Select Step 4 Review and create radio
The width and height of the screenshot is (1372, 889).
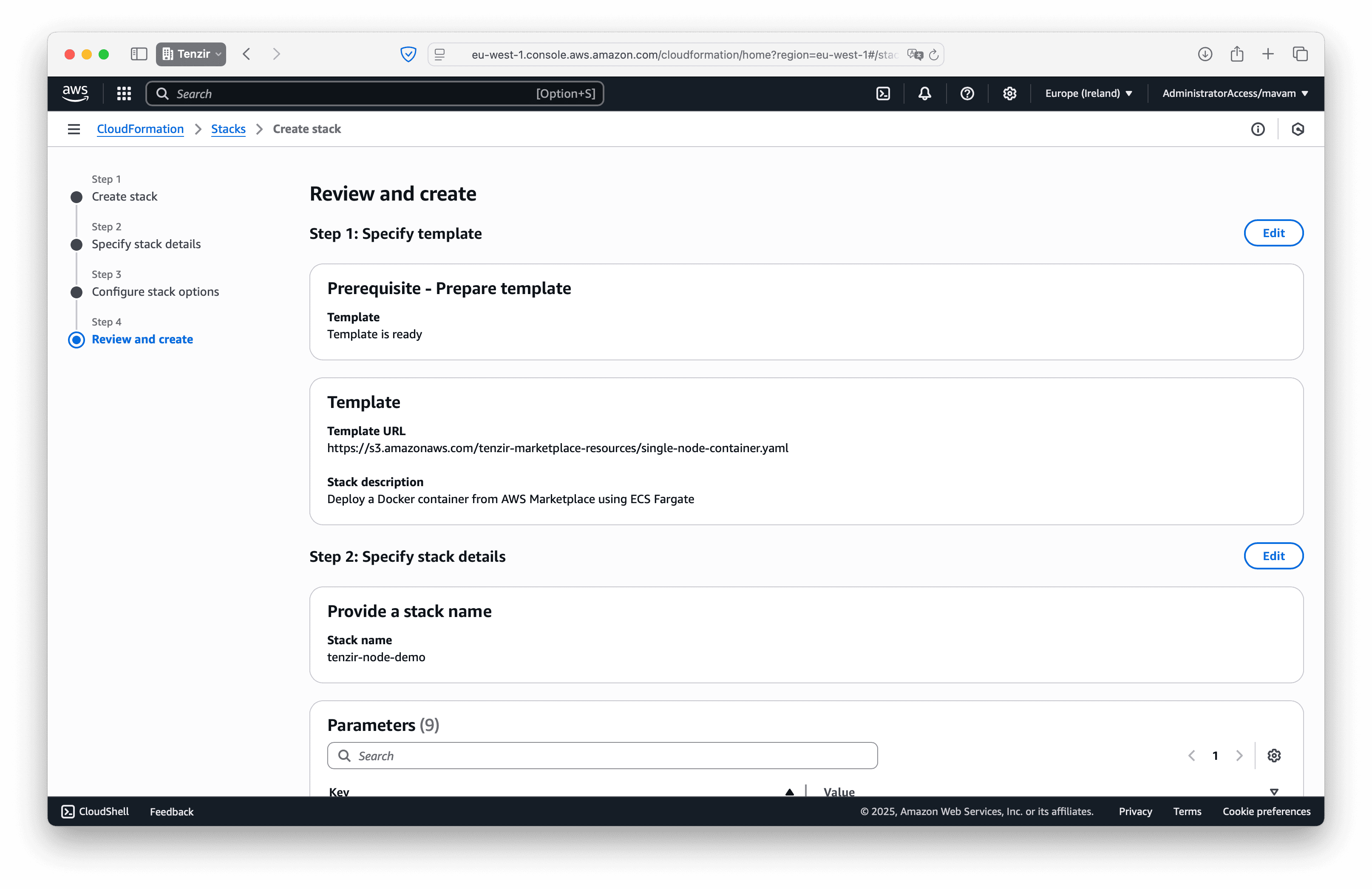click(x=76, y=340)
